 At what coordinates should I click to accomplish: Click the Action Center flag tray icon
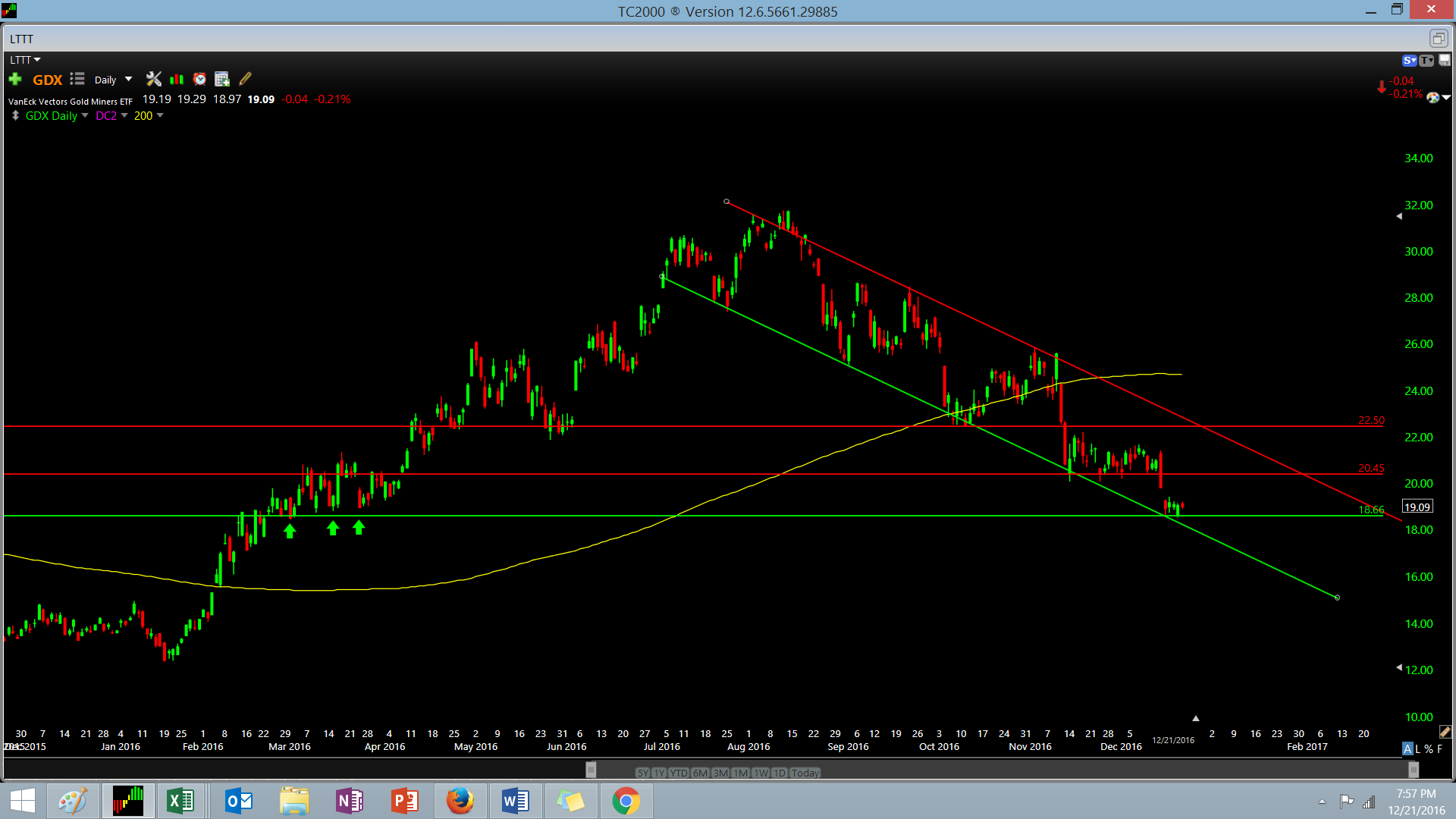(x=1347, y=801)
